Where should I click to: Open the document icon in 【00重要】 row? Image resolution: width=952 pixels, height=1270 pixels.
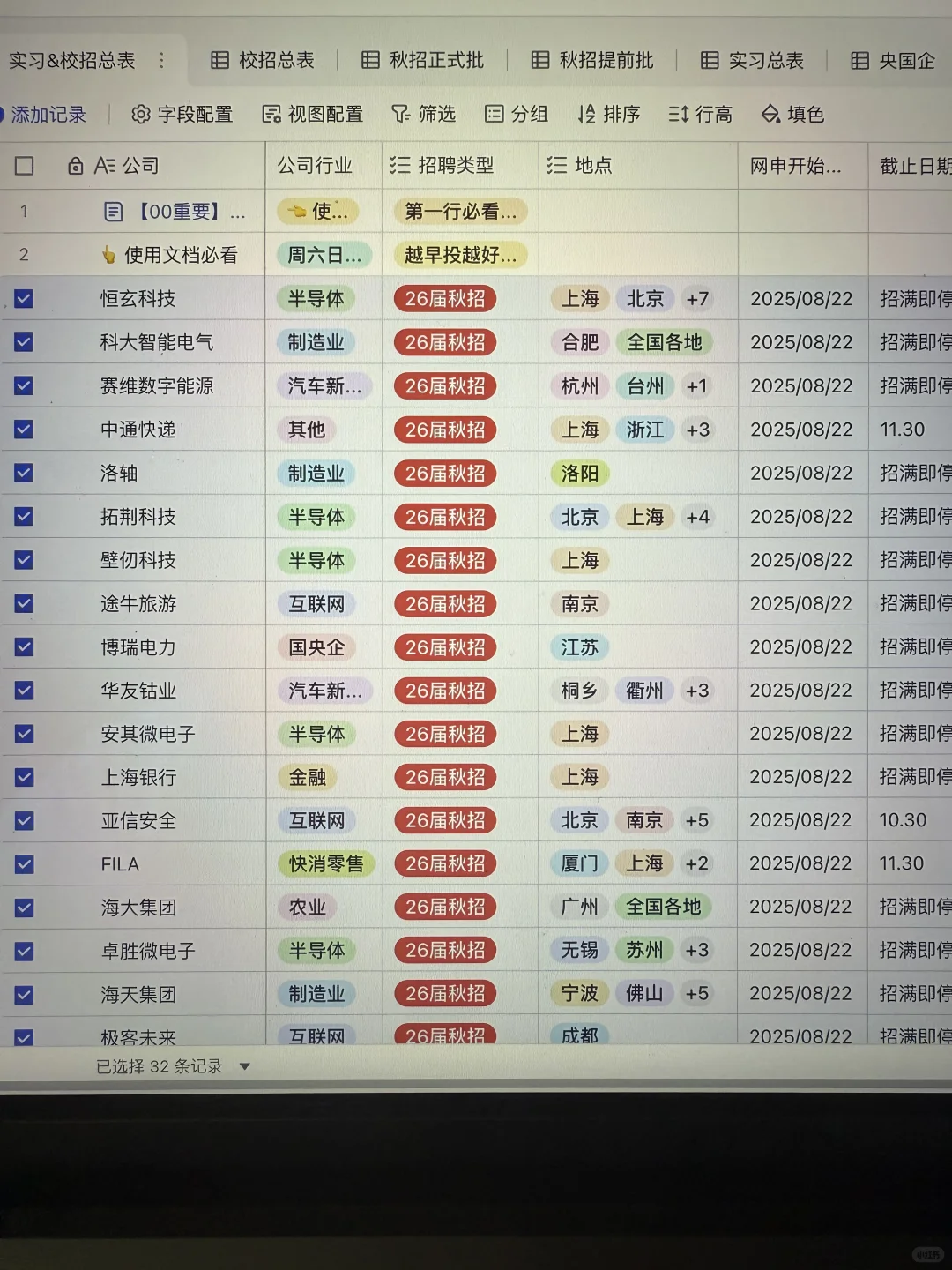[x=113, y=212]
